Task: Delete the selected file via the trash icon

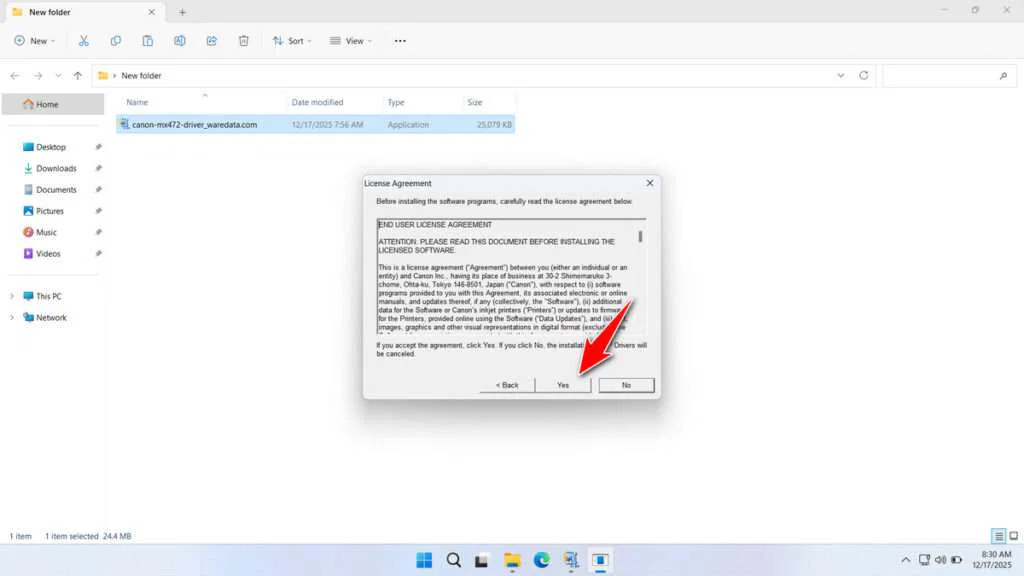Action: pos(243,40)
